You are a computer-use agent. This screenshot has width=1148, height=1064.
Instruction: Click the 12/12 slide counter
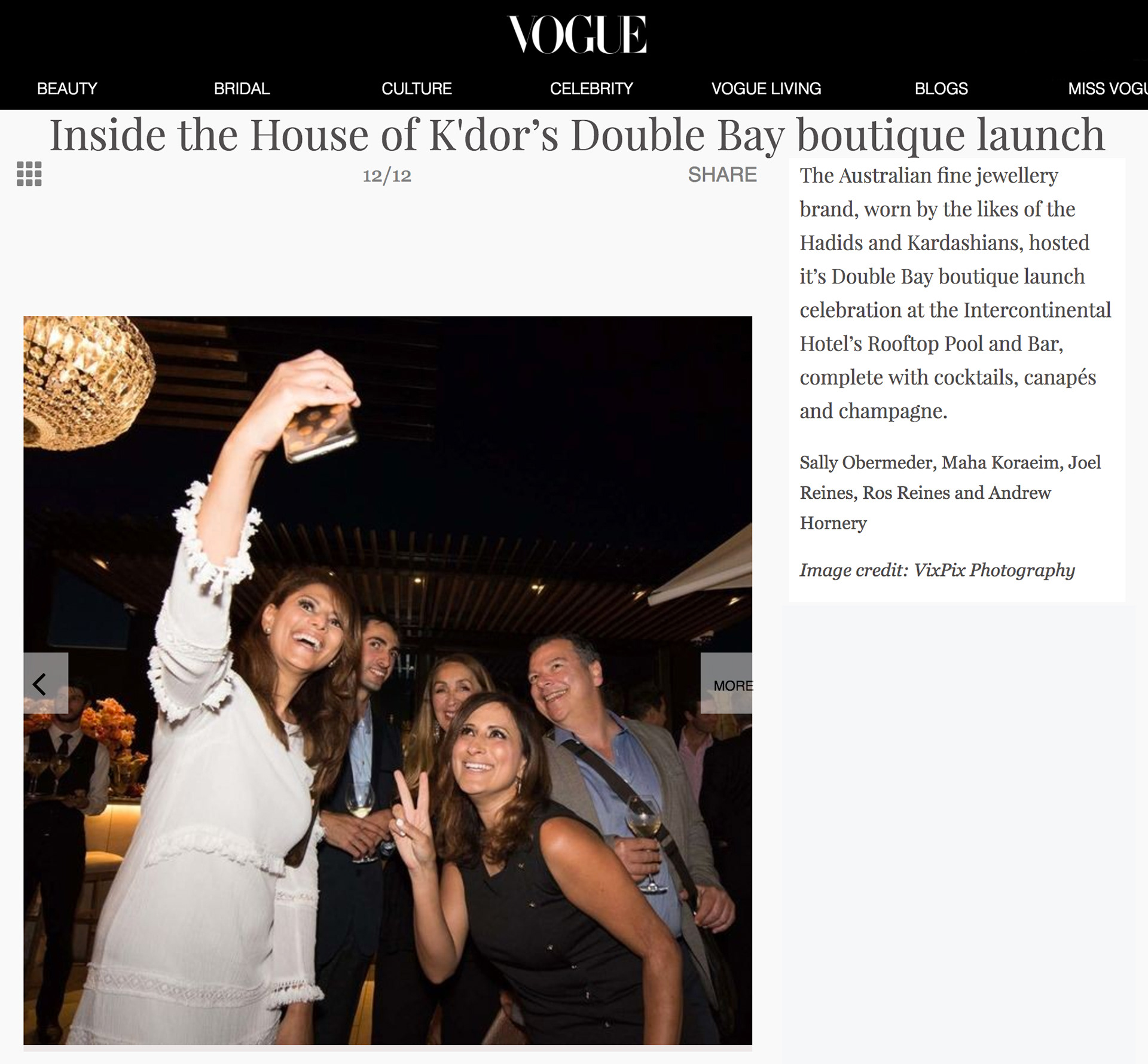tap(387, 175)
